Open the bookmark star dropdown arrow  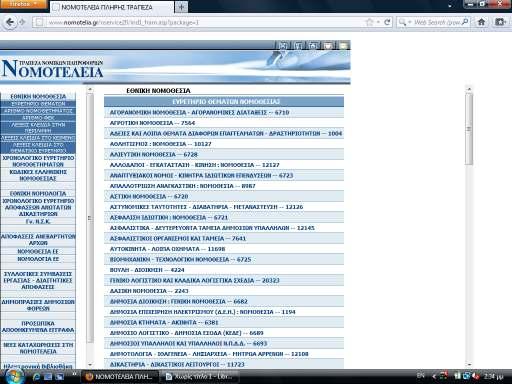coord(378,22)
